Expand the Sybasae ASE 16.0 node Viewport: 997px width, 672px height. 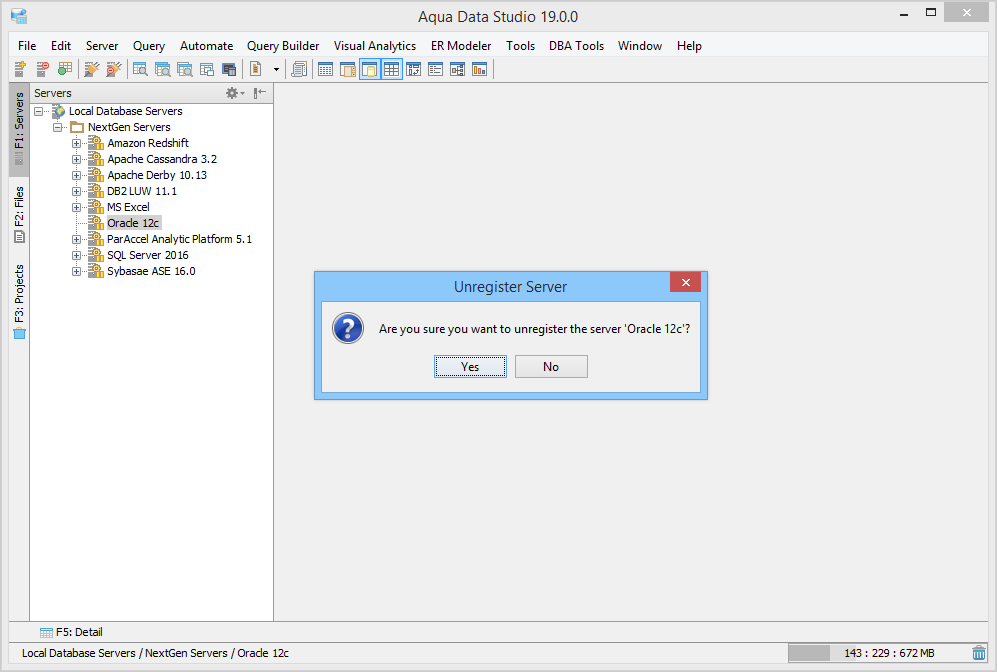[76, 271]
